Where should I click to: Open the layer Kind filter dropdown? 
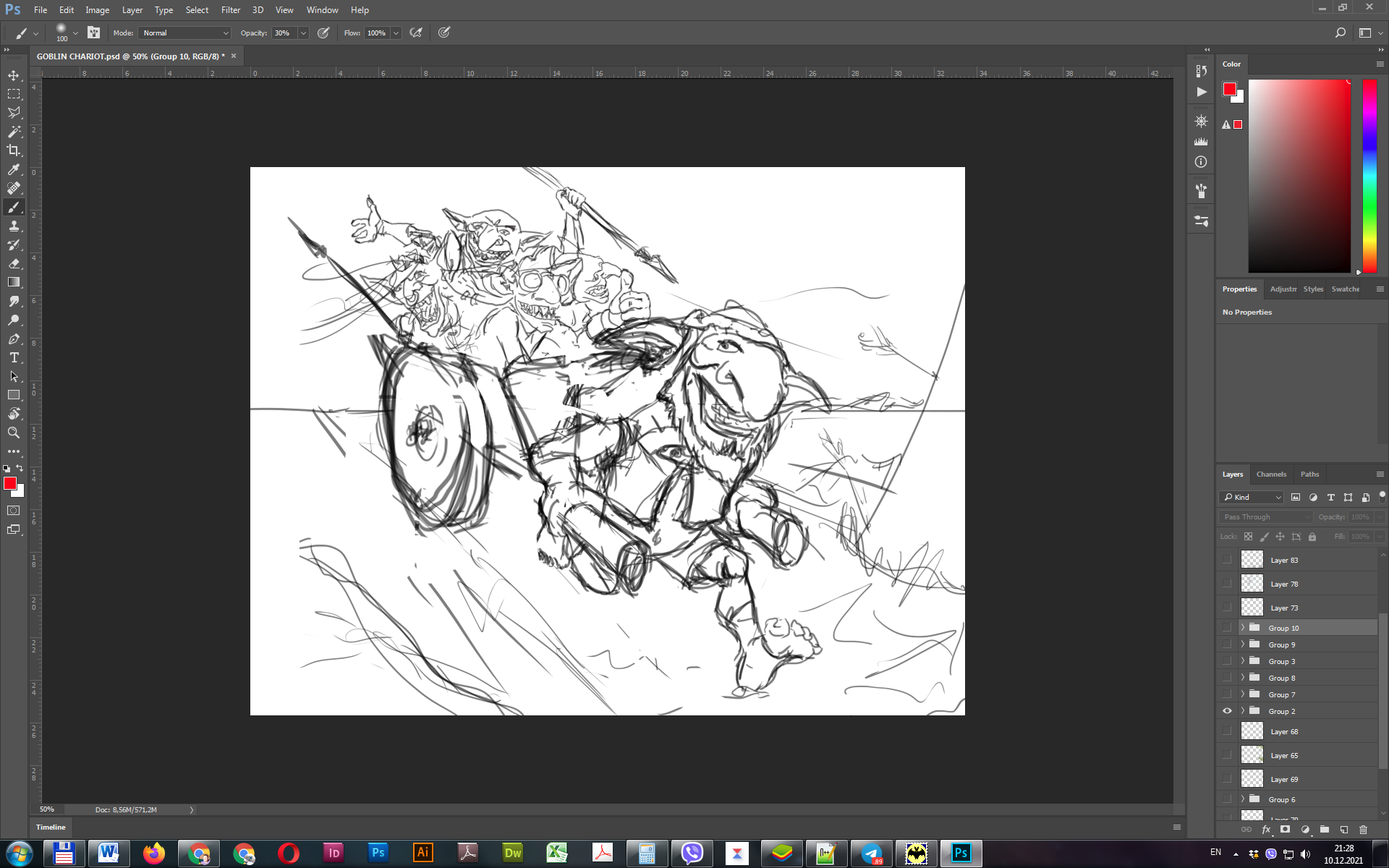[1252, 497]
